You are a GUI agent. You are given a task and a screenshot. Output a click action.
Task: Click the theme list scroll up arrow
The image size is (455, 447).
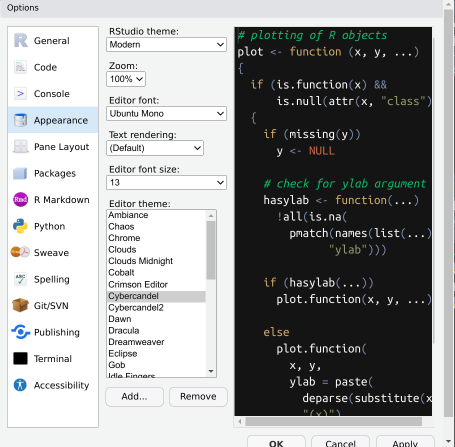[211, 216]
